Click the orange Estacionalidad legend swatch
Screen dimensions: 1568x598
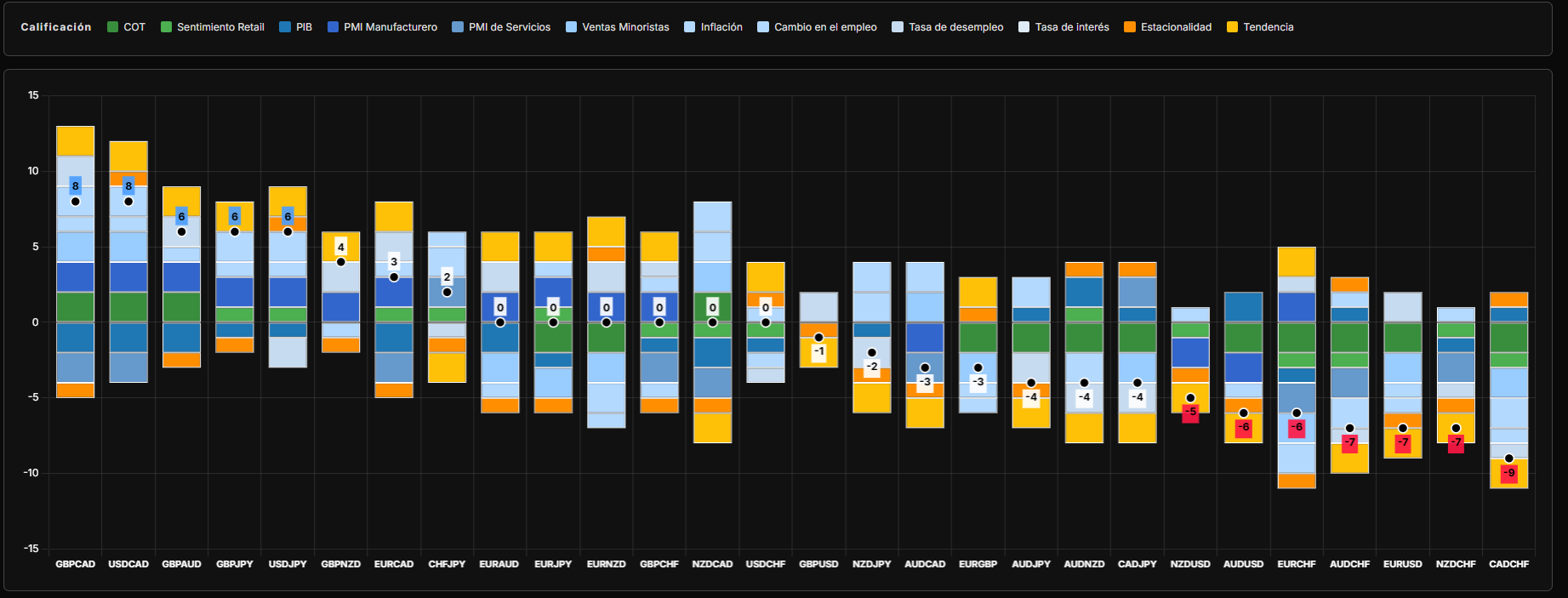[1130, 27]
